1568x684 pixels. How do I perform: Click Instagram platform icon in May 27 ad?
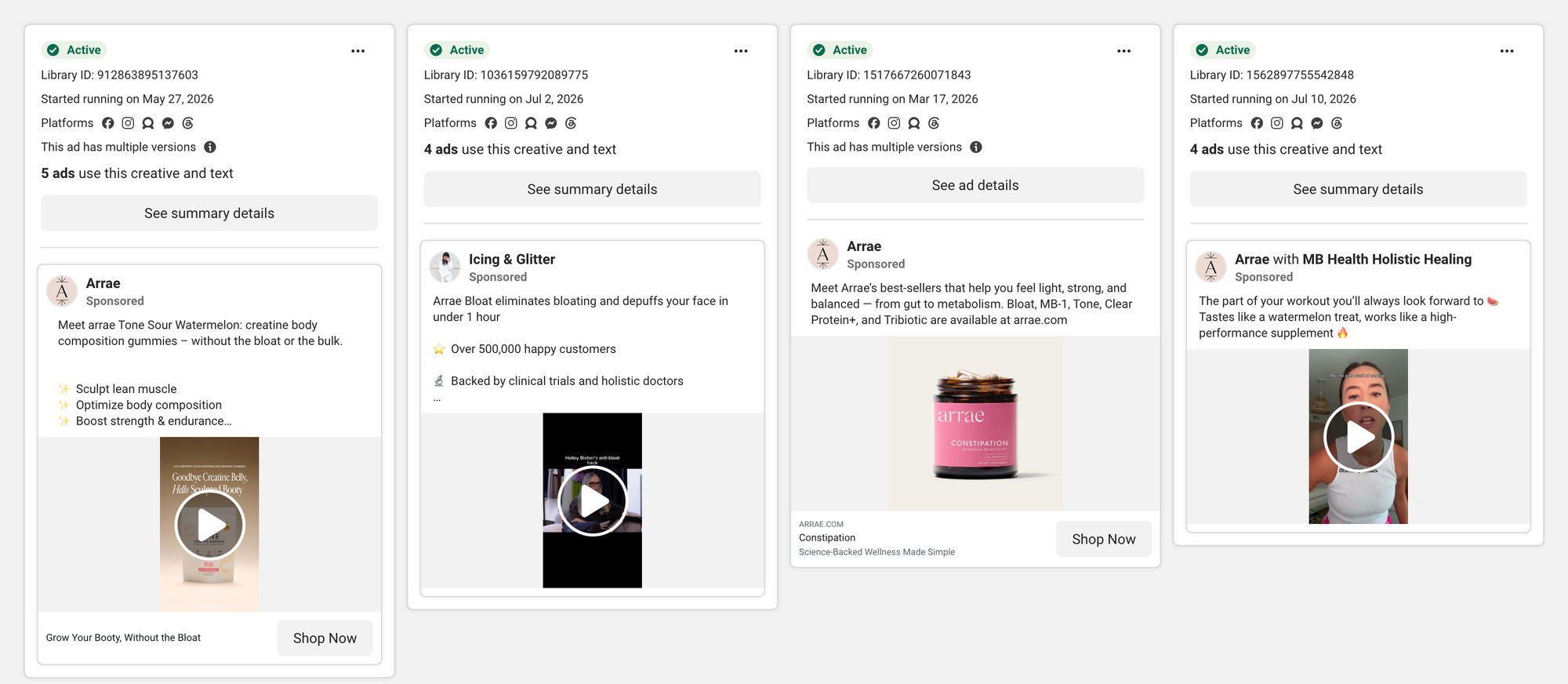[128, 123]
